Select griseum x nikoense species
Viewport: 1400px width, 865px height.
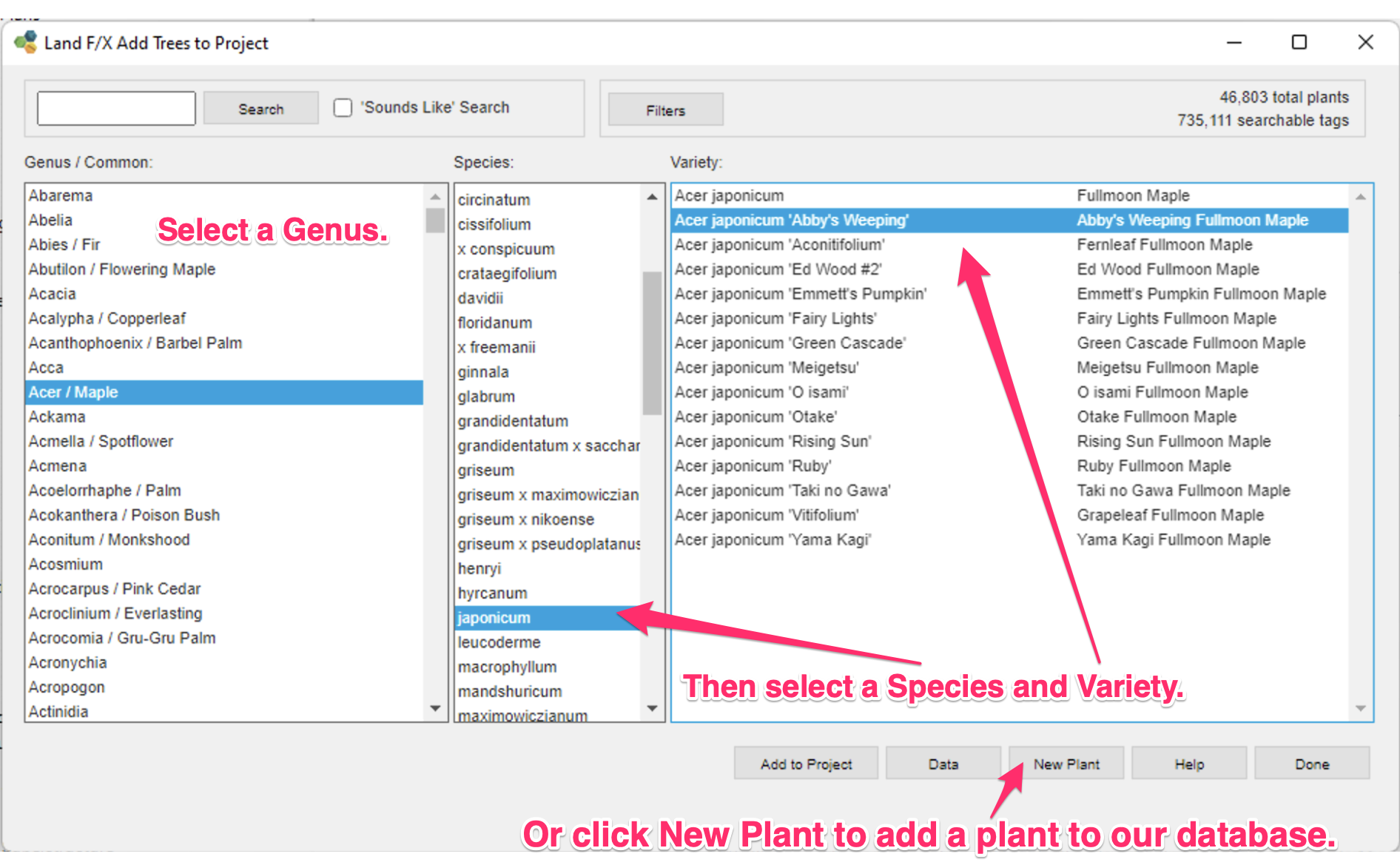[548, 519]
